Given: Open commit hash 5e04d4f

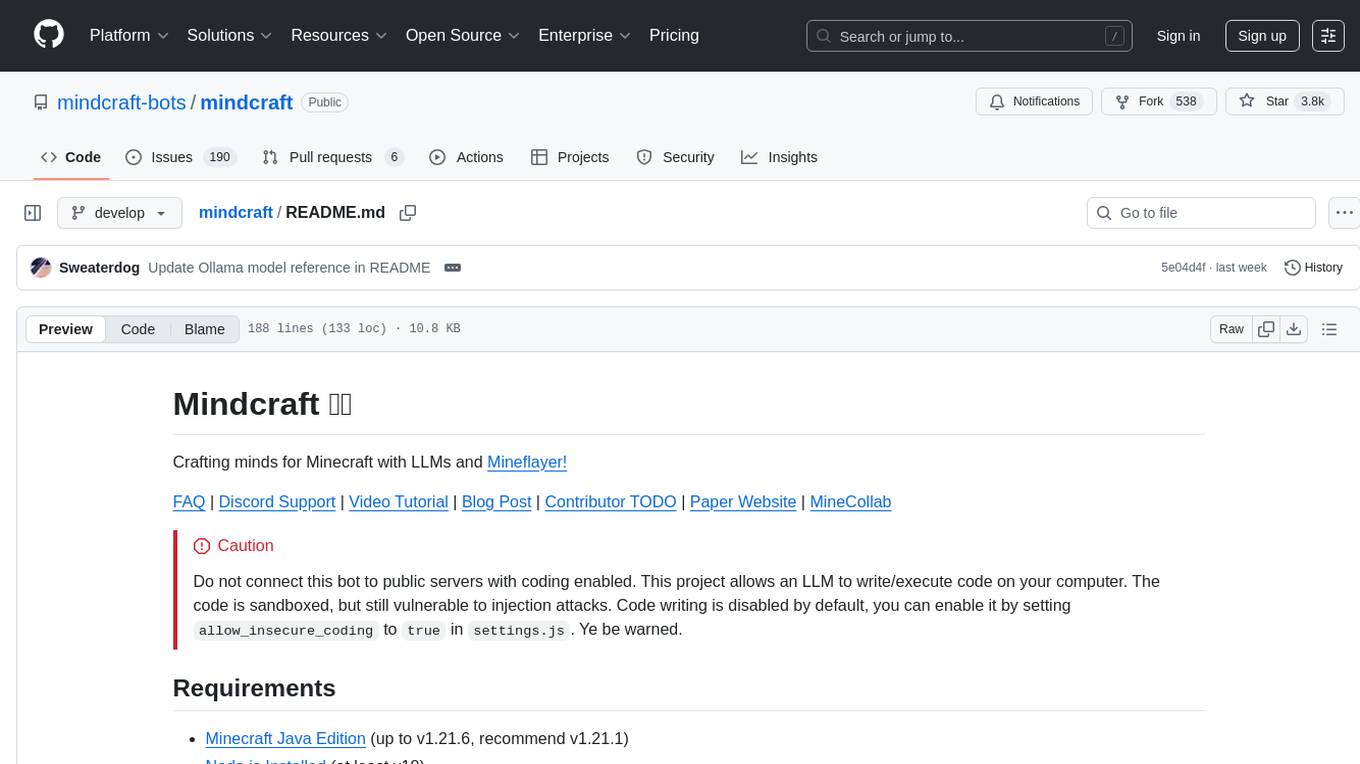Looking at the screenshot, I should click(x=1183, y=268).
